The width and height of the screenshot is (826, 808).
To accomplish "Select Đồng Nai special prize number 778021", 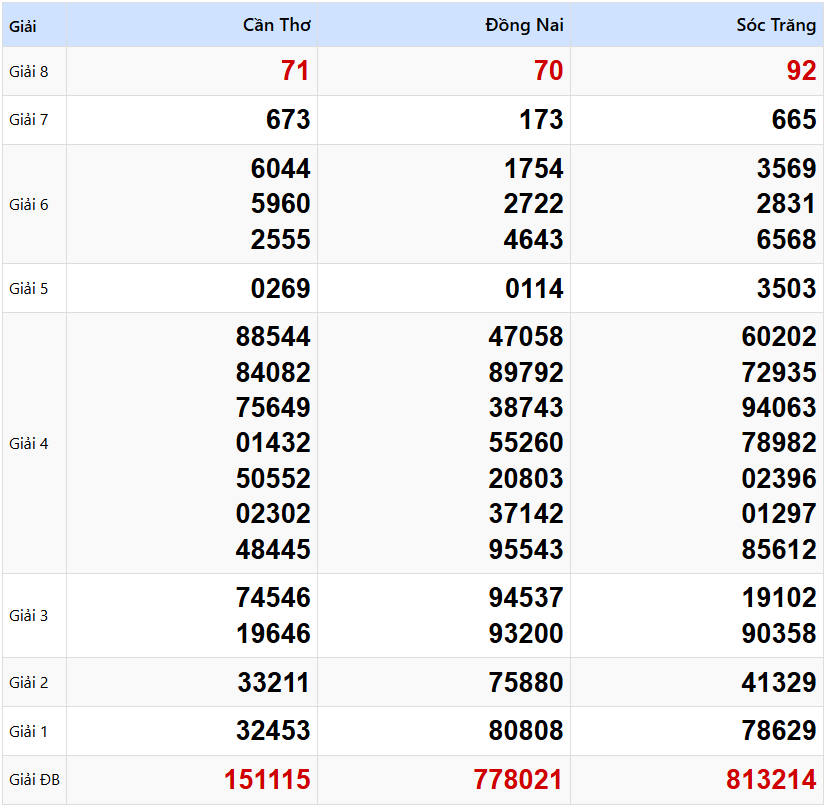I will (519, 780).
